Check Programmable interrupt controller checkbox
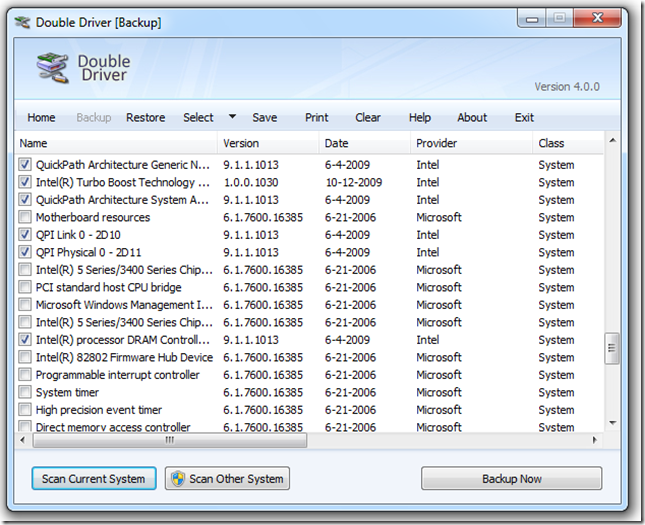This screenshot has height=525, width=645. (x=25, y=374)
